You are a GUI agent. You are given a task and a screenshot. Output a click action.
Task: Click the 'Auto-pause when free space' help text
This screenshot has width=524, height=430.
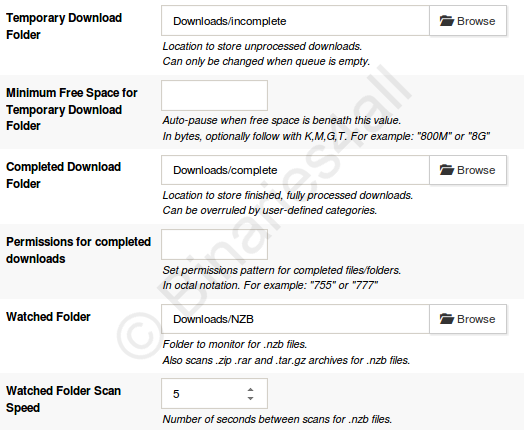tap(282, 120)
